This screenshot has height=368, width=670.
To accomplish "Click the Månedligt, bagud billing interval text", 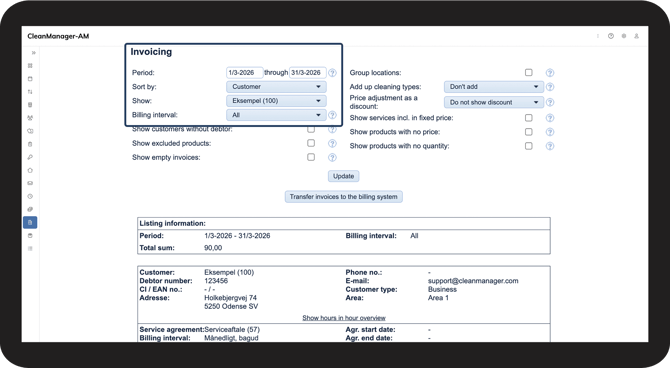I will click(x=231, y=338).
